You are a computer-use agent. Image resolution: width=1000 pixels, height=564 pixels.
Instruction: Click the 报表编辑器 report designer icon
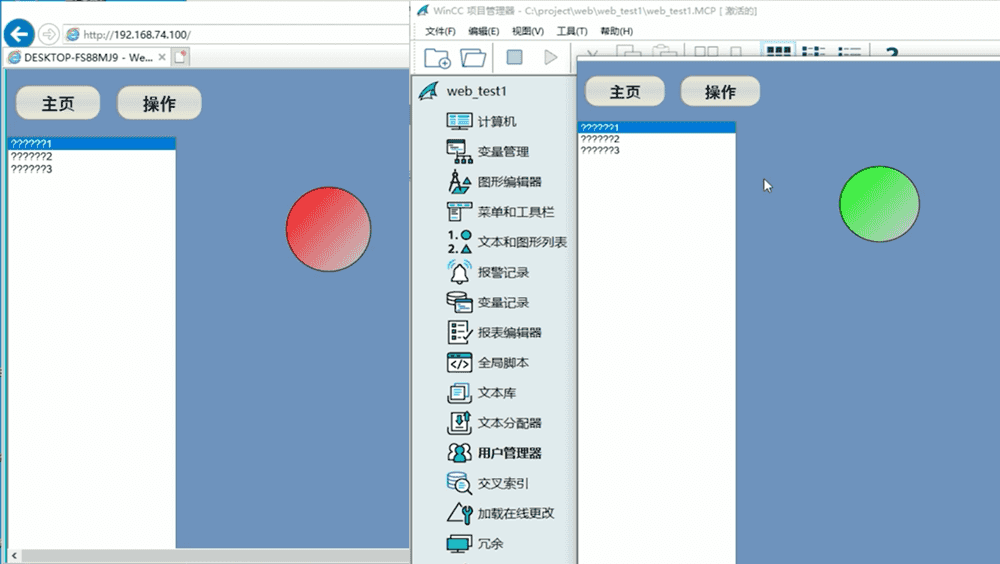459,333
